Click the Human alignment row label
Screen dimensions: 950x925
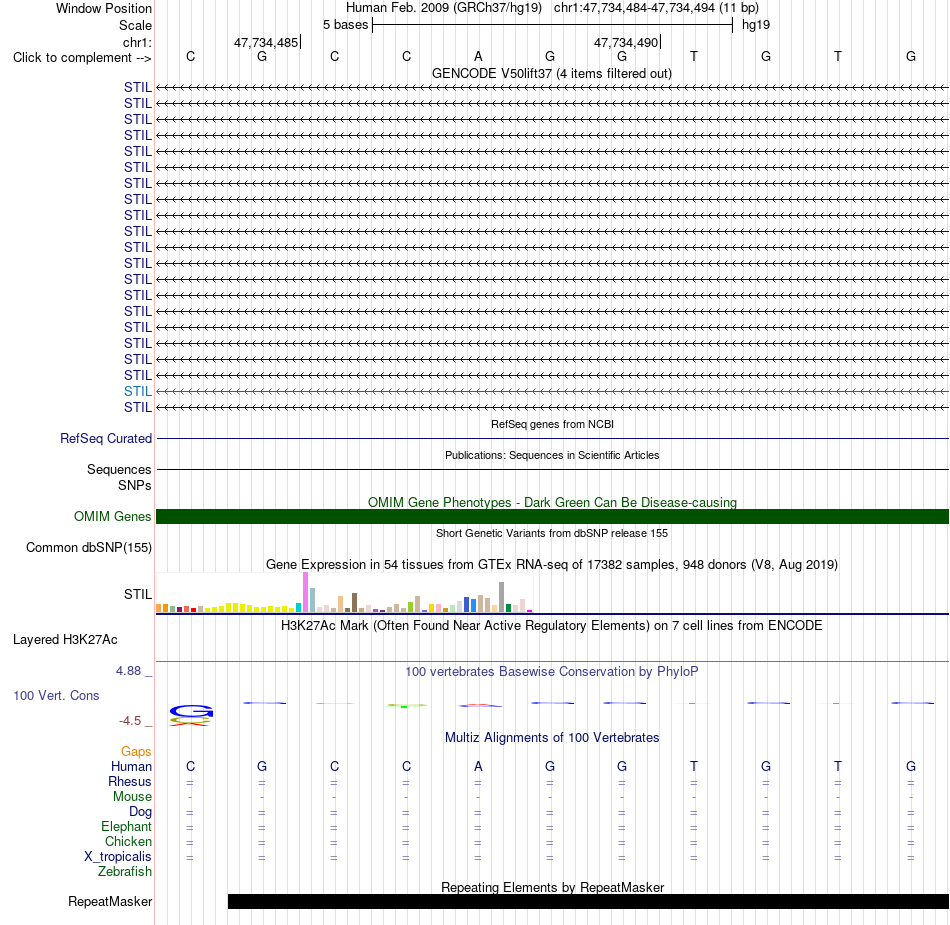(131, 766)
